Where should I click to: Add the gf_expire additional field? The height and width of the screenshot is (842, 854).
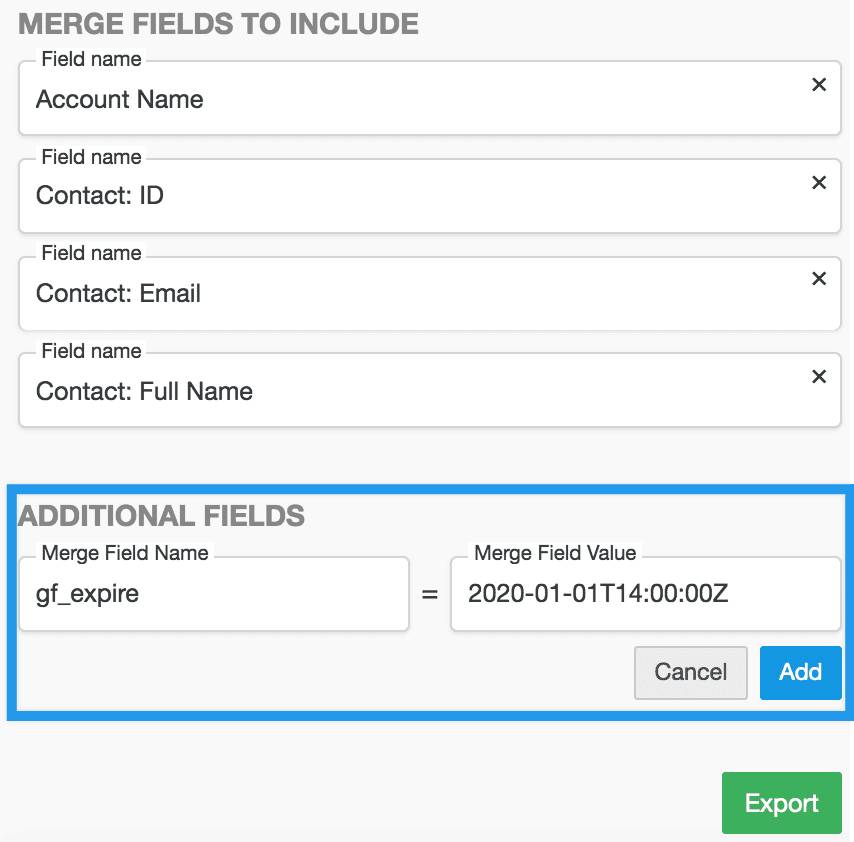(801, 673)
